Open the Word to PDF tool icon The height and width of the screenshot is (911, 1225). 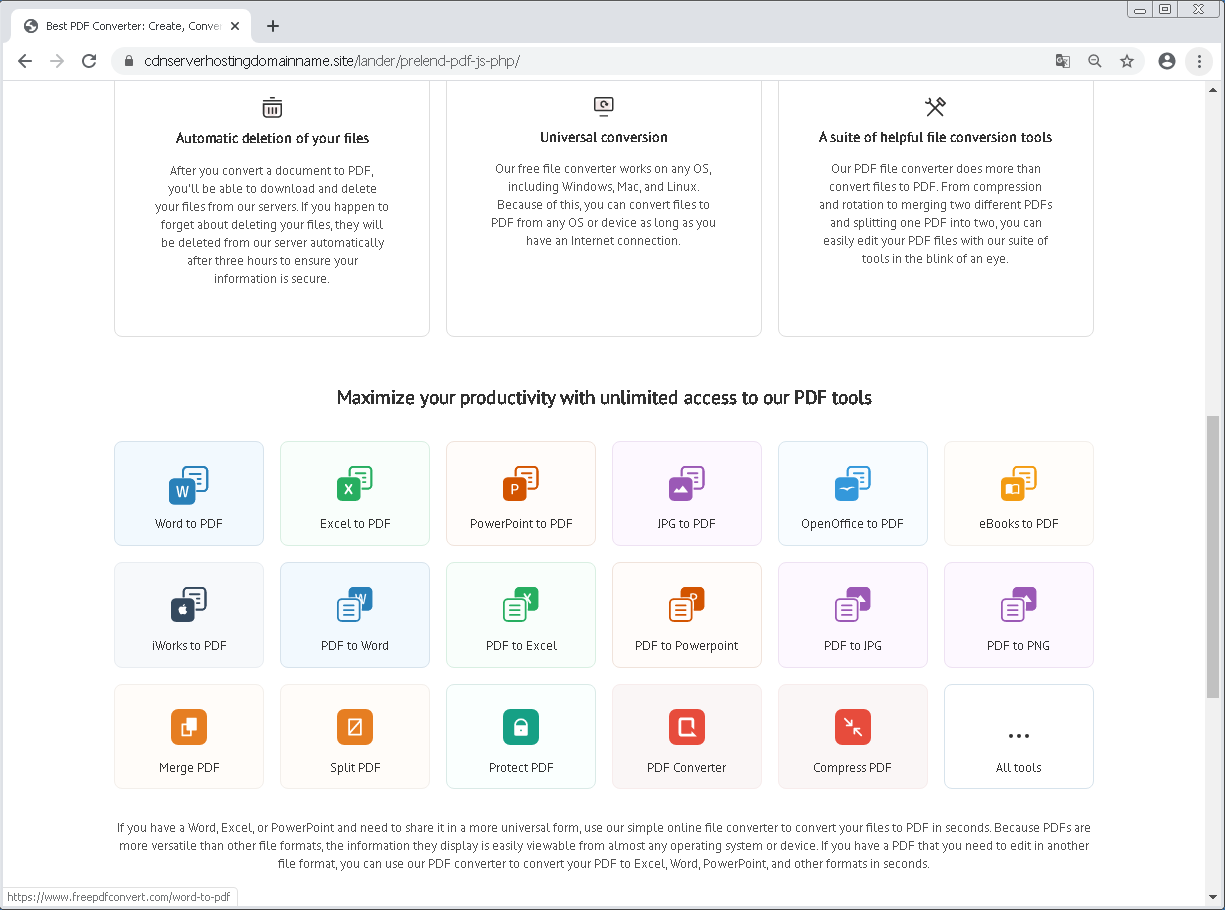[189, 484]
